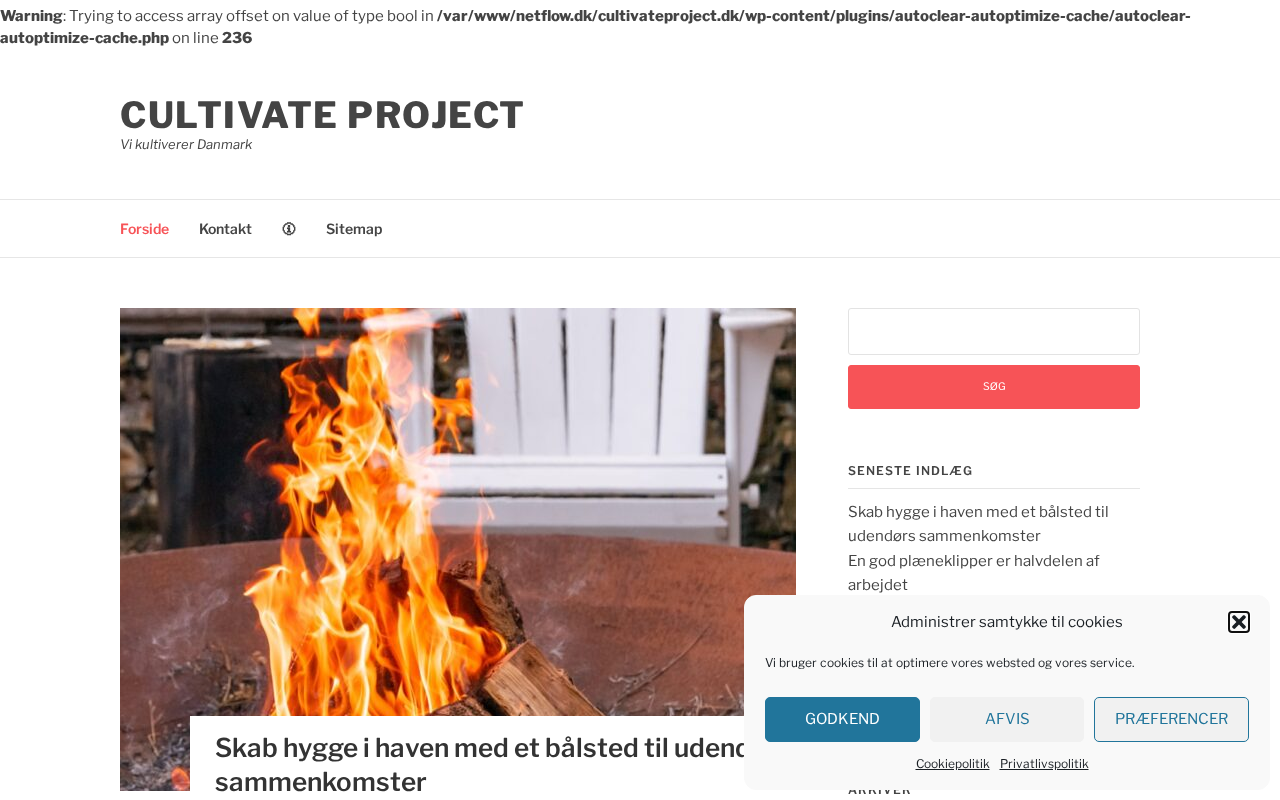The image size is (1280, 800).
Task: Click into the sidebar search field
Action: (994, 331)
